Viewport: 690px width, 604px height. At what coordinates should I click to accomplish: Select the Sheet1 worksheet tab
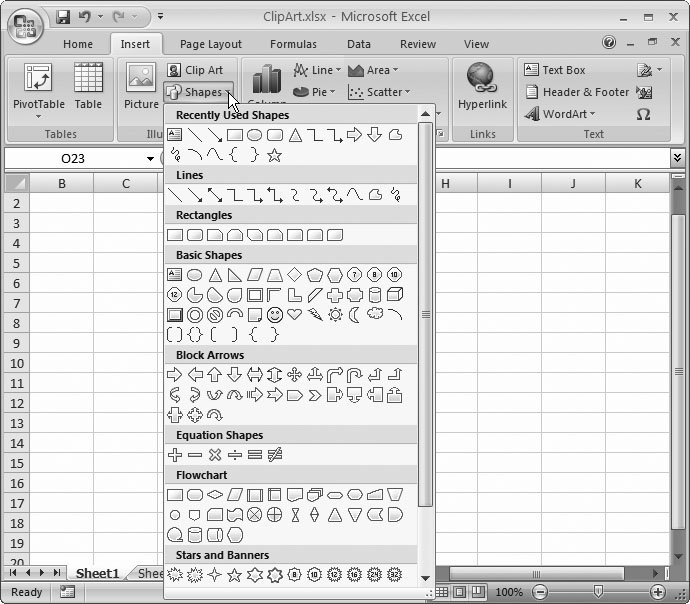pos(97,573)
